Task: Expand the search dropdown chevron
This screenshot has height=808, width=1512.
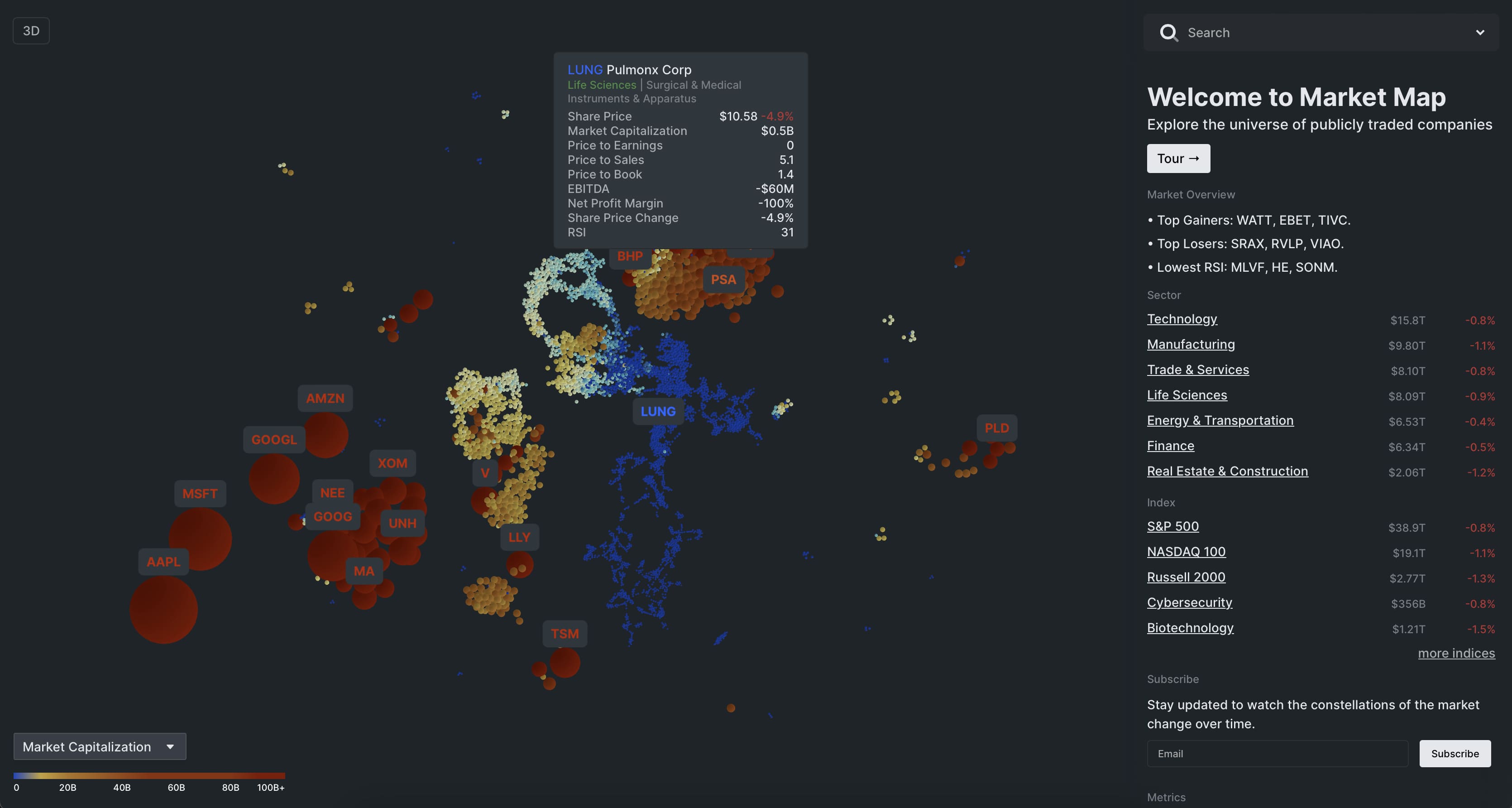Action: pos(1480,33)
